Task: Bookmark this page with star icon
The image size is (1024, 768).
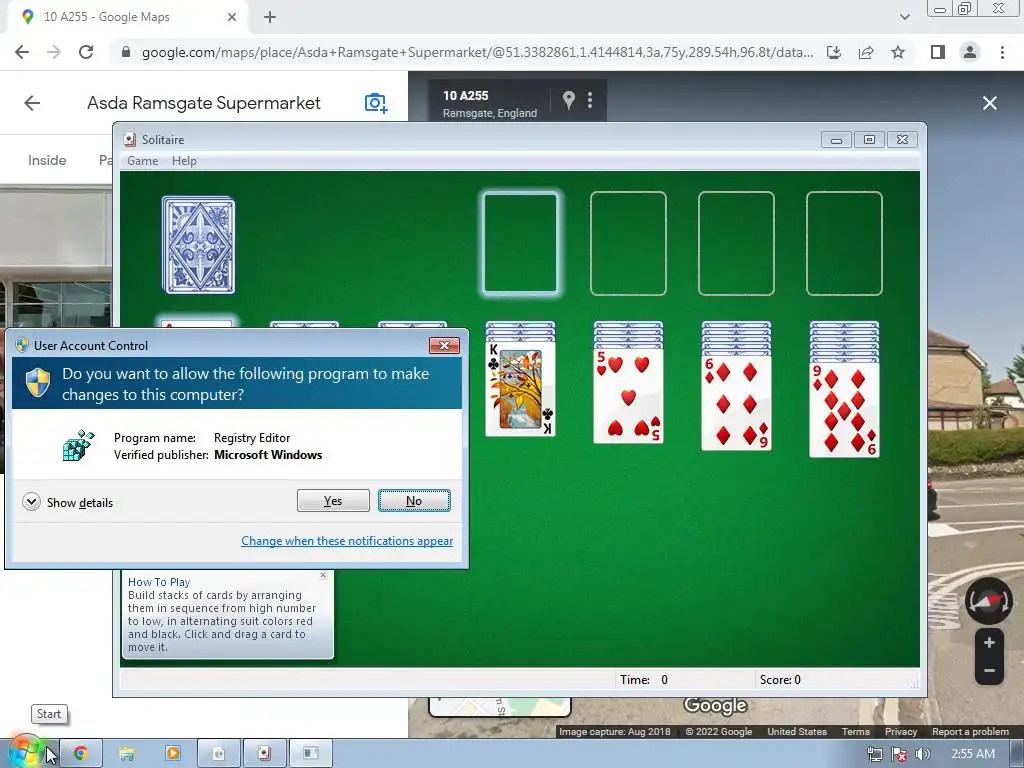Action: point(898,52)
